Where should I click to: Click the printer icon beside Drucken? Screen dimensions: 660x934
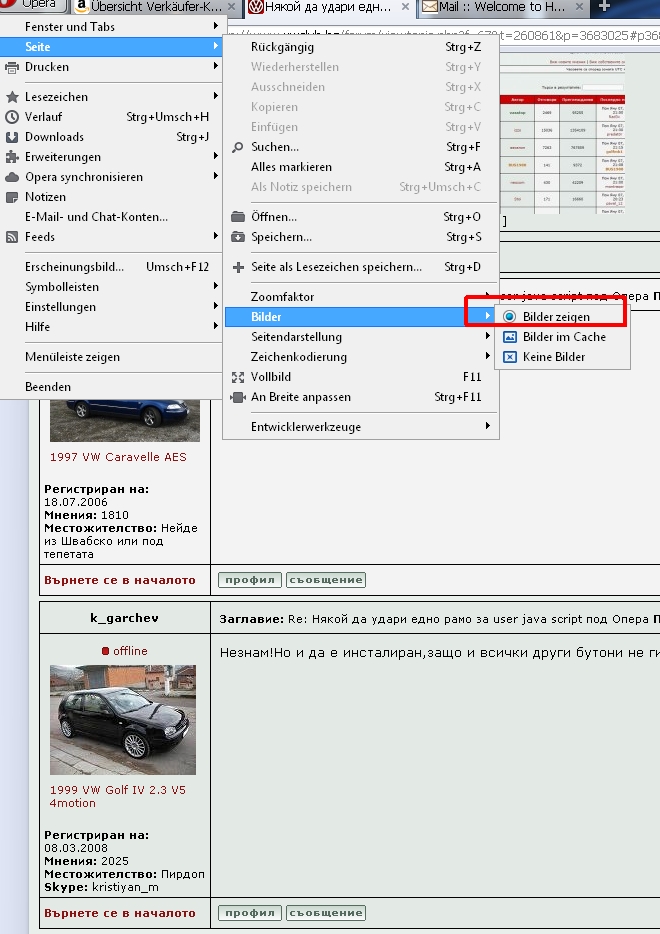[12, 67]
